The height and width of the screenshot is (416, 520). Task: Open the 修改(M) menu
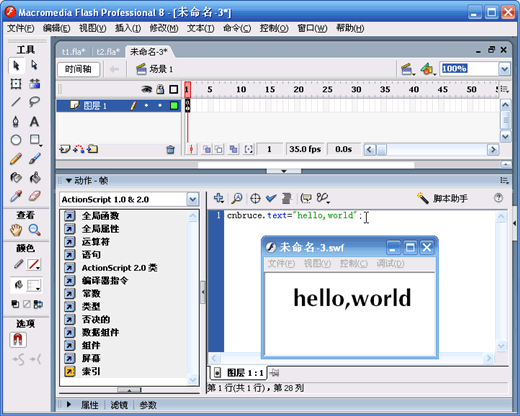pos(164,28)
